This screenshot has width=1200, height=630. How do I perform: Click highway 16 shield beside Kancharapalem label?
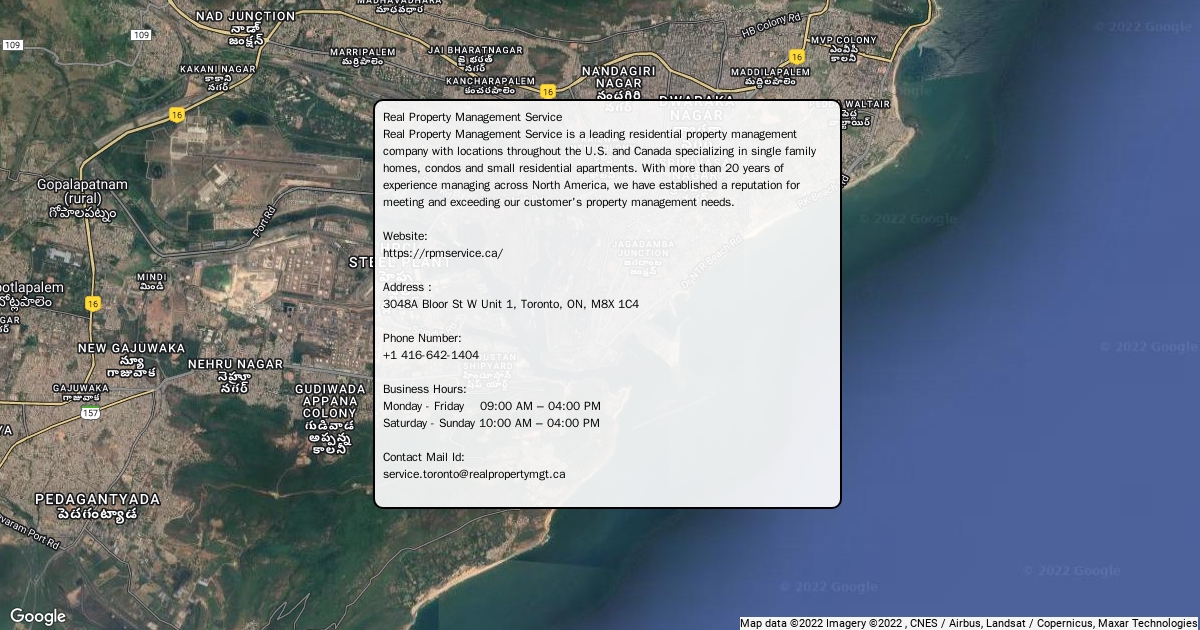click(x=547, y=91)
